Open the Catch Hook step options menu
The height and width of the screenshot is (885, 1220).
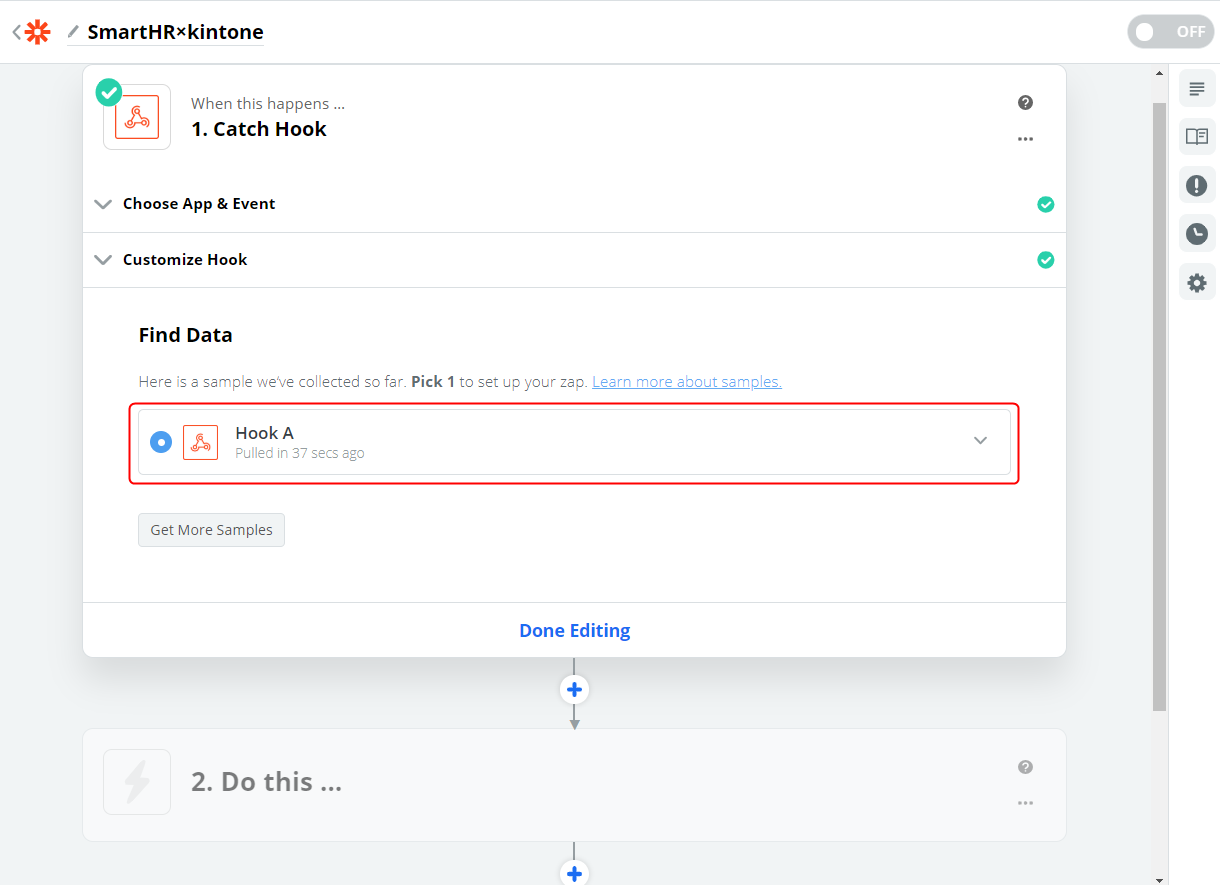tap(1025, 139)
